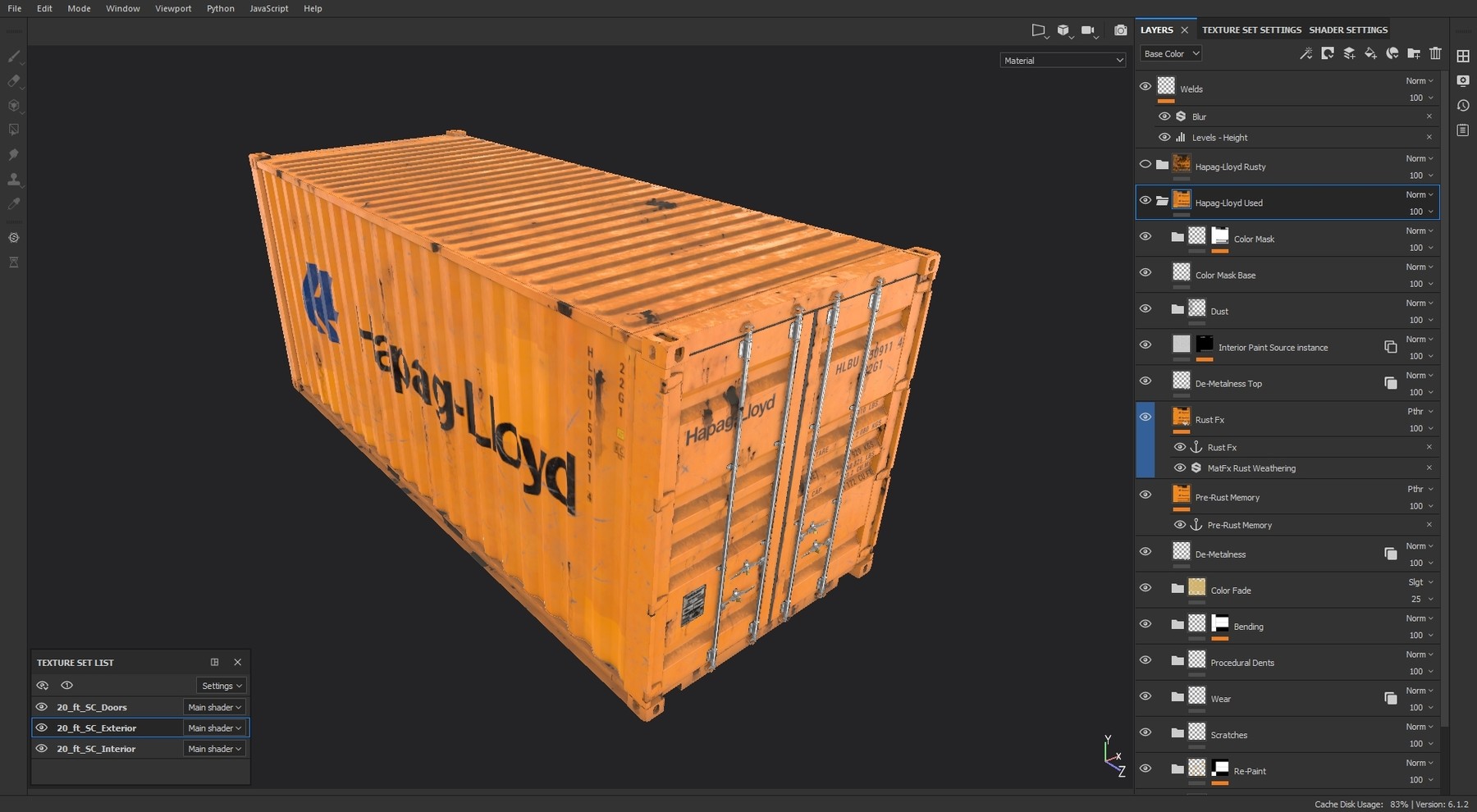Open the Log panel icon on the right dock

point(1463,130)
